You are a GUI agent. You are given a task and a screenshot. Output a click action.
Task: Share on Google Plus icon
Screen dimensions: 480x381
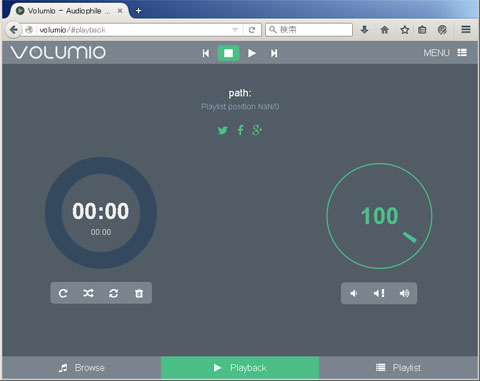click(257, 130)
